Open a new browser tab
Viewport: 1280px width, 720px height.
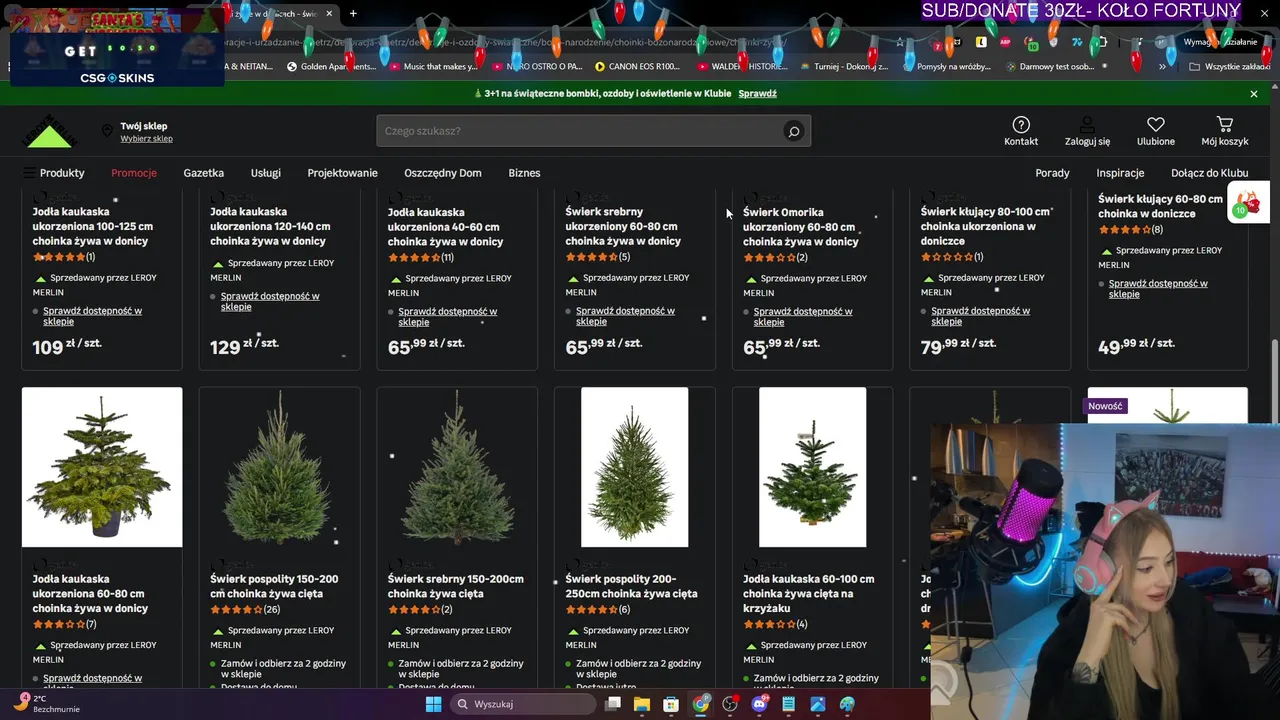point(353,13)
